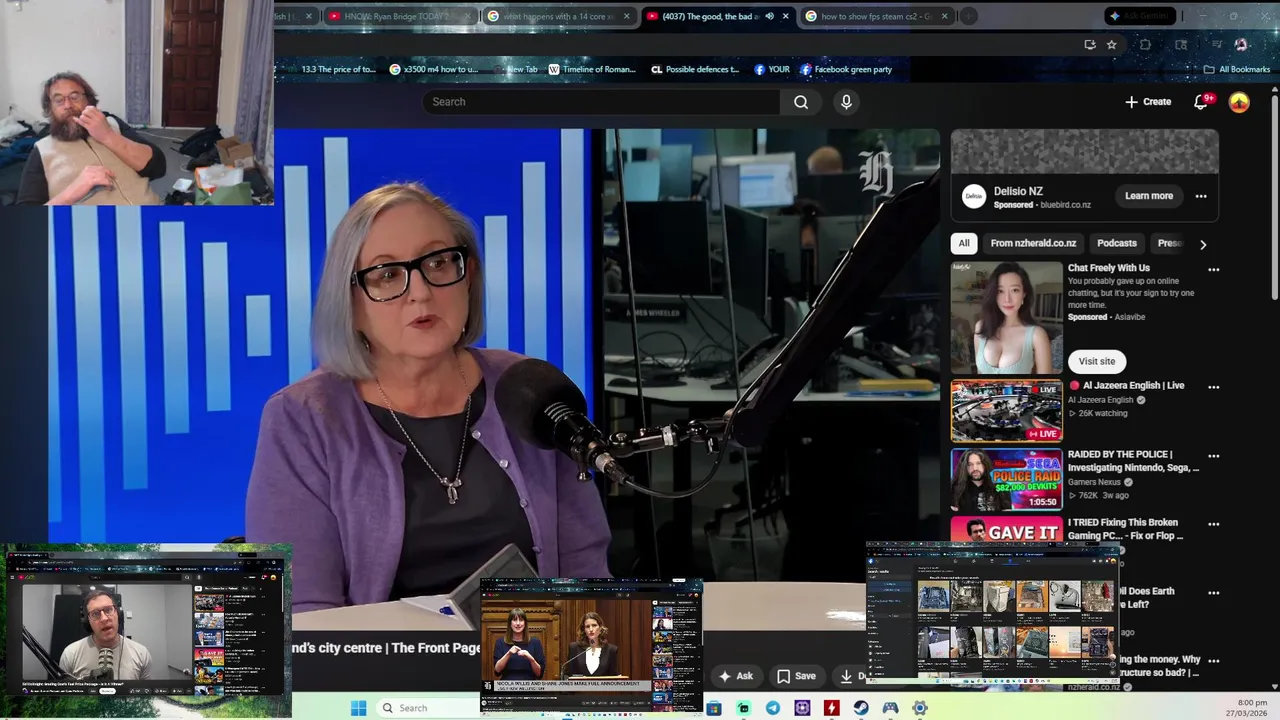The image size is (1280, 720).
Task: Open the Windows Start menu
Action: click(359, 708)
